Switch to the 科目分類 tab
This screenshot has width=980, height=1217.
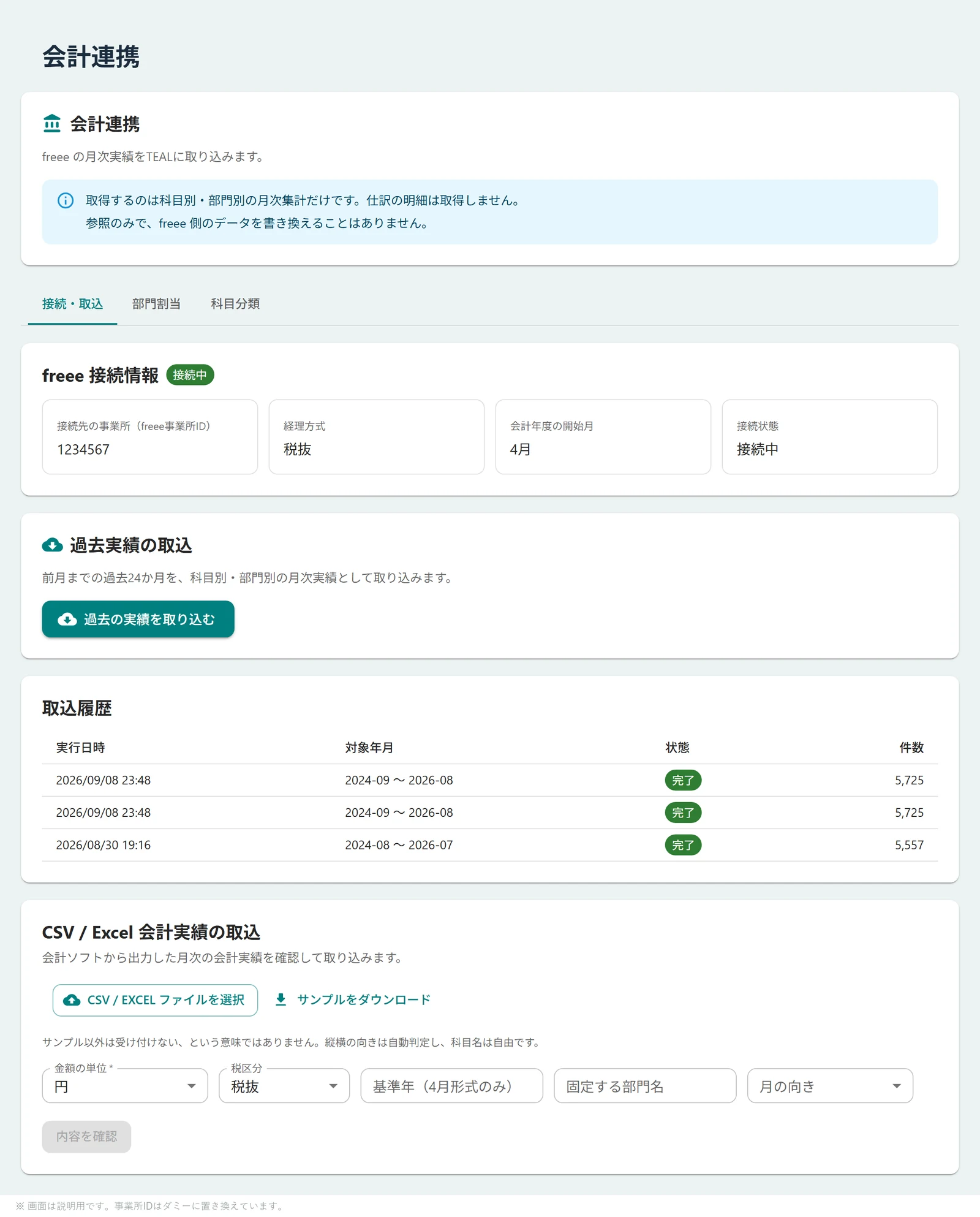[x=235, y=304]
